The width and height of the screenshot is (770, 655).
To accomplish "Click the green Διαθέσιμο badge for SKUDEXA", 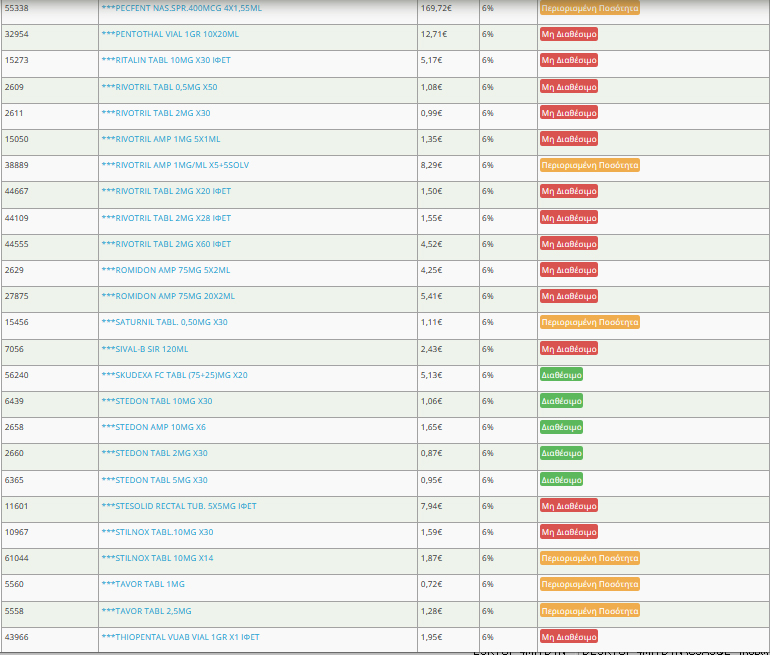I will 561,375.
